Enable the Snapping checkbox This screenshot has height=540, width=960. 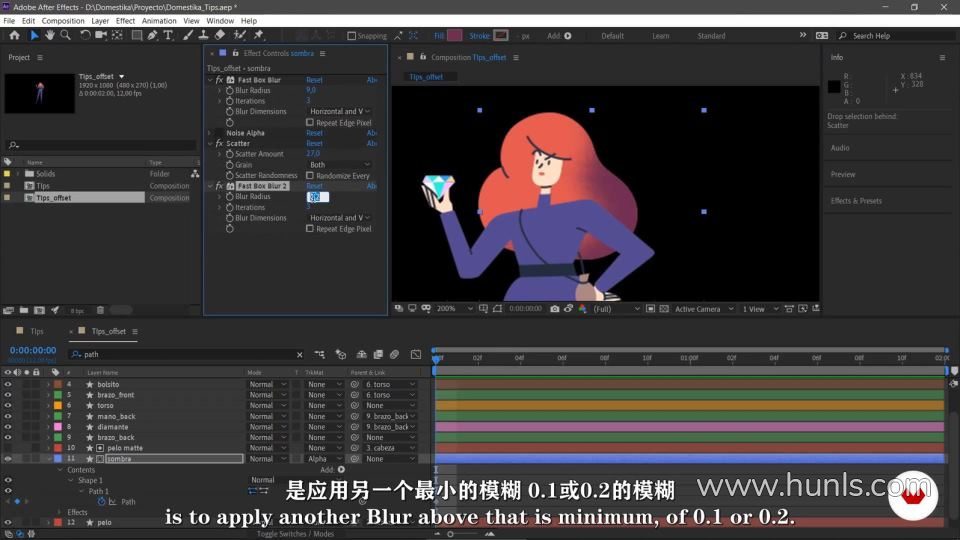coord(351,36)
